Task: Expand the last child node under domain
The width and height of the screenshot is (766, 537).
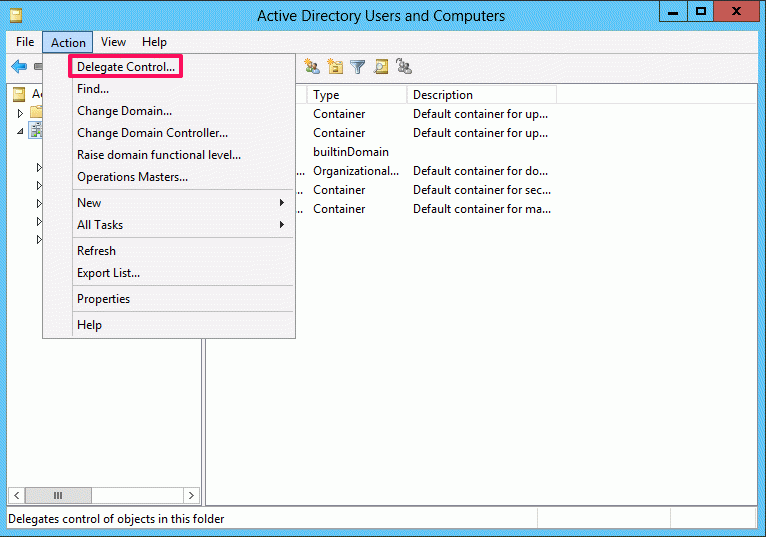Action: 39,239
